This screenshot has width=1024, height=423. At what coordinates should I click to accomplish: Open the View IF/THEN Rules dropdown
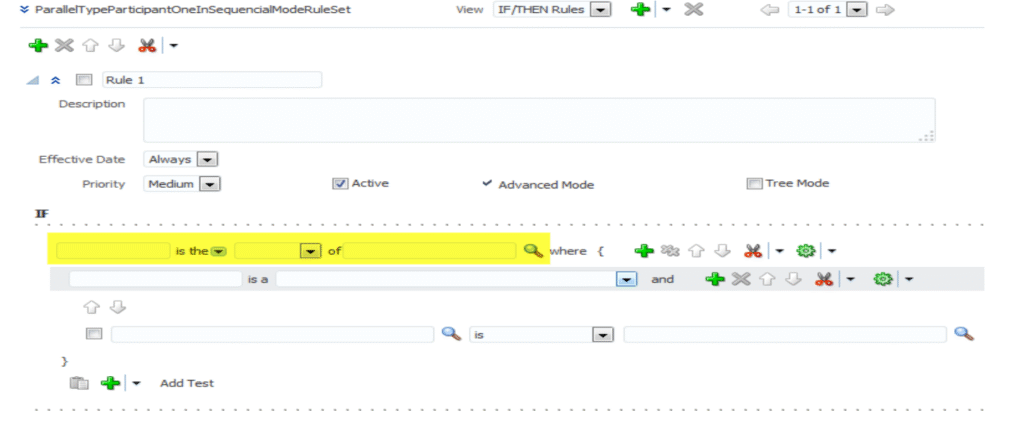click(601, 10)
